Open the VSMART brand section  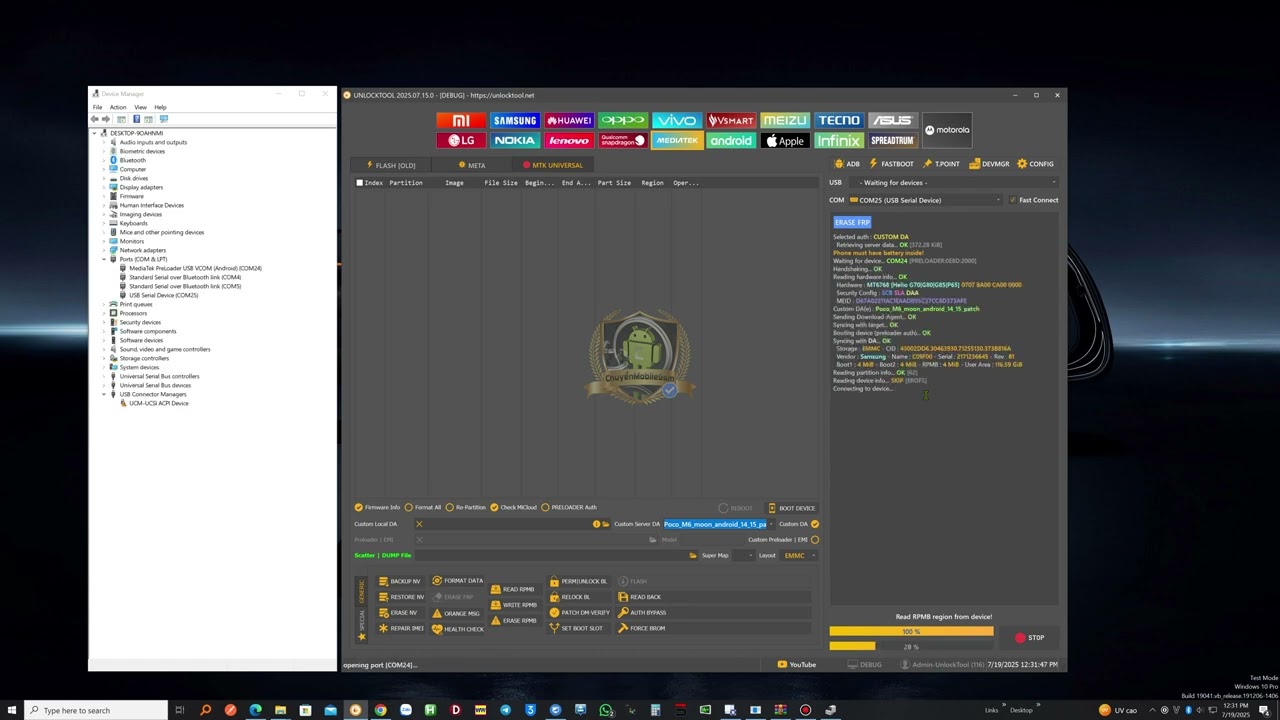point(731,121)
